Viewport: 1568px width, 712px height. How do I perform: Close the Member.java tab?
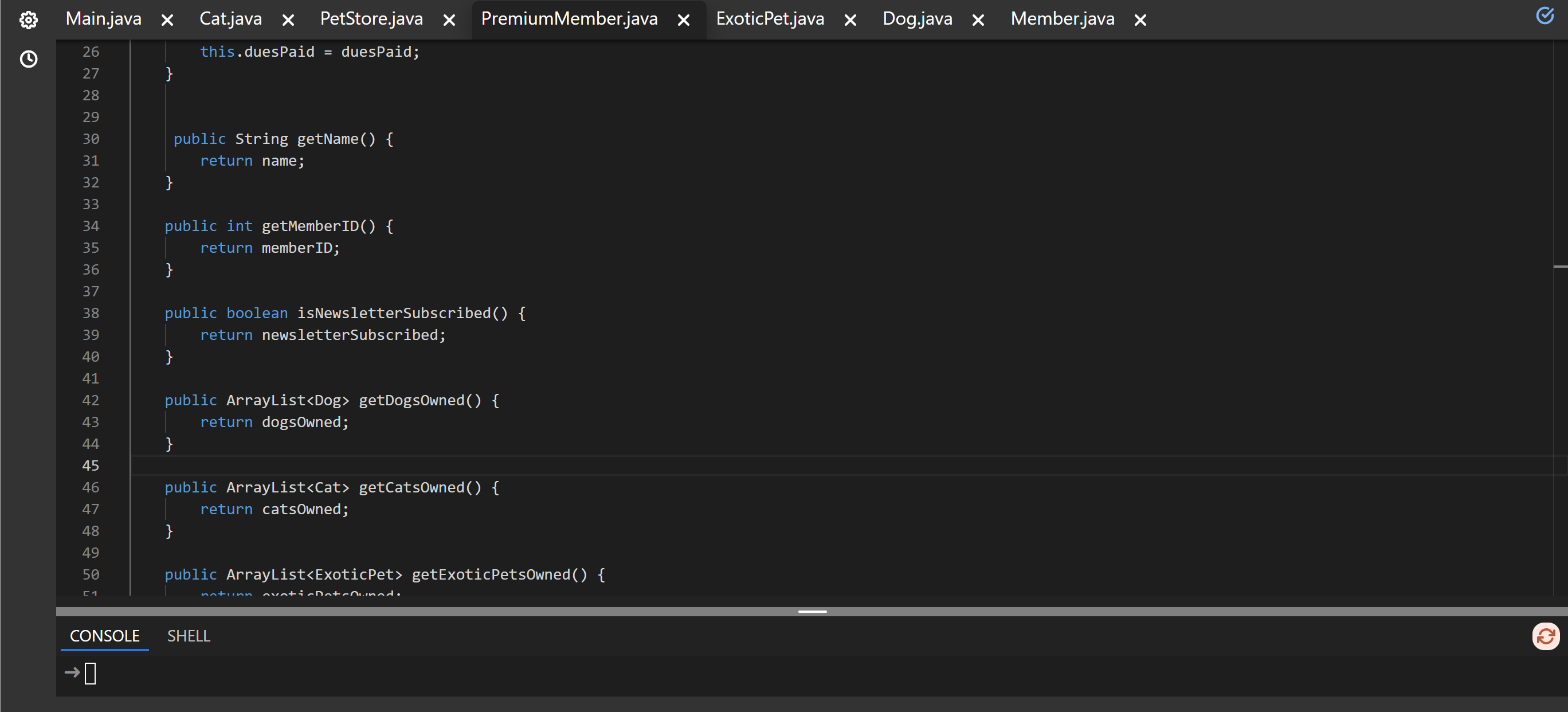pyautogui.click(x=1140, y=20)
